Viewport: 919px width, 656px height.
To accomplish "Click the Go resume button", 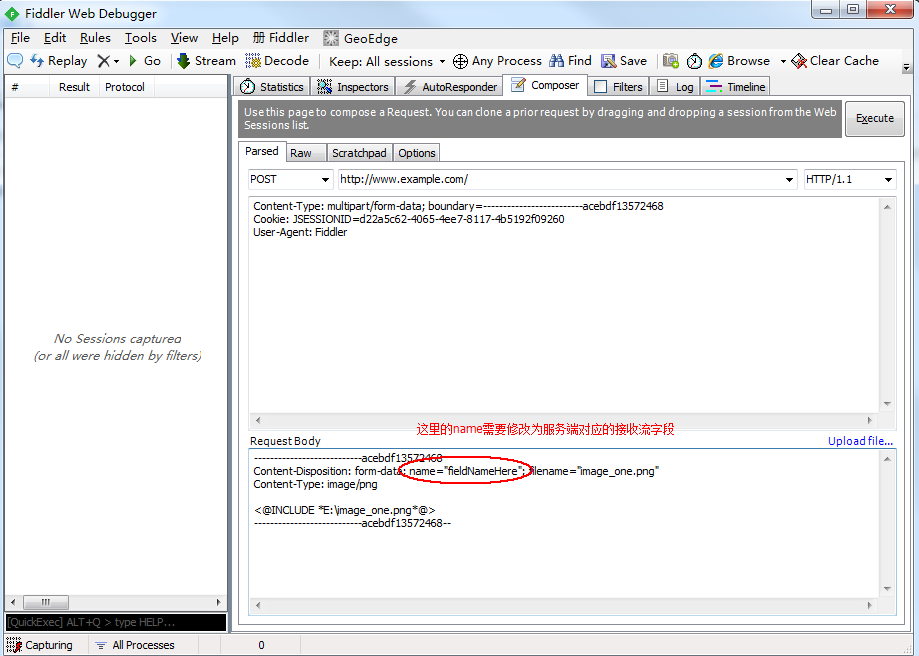I will [145, 61].
